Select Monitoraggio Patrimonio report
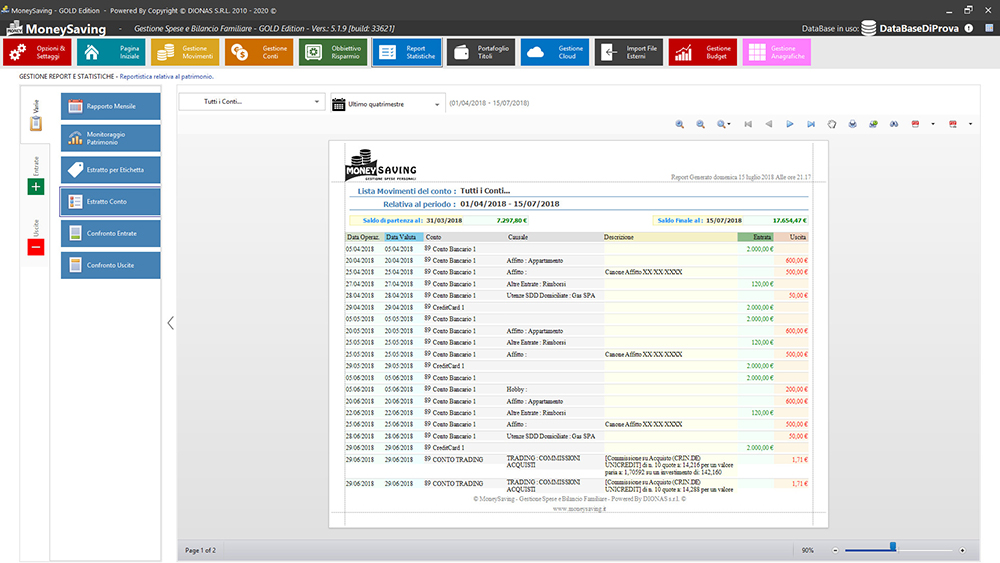The width and height of the screenshot is (1000, 563). [x=110, y=138]
